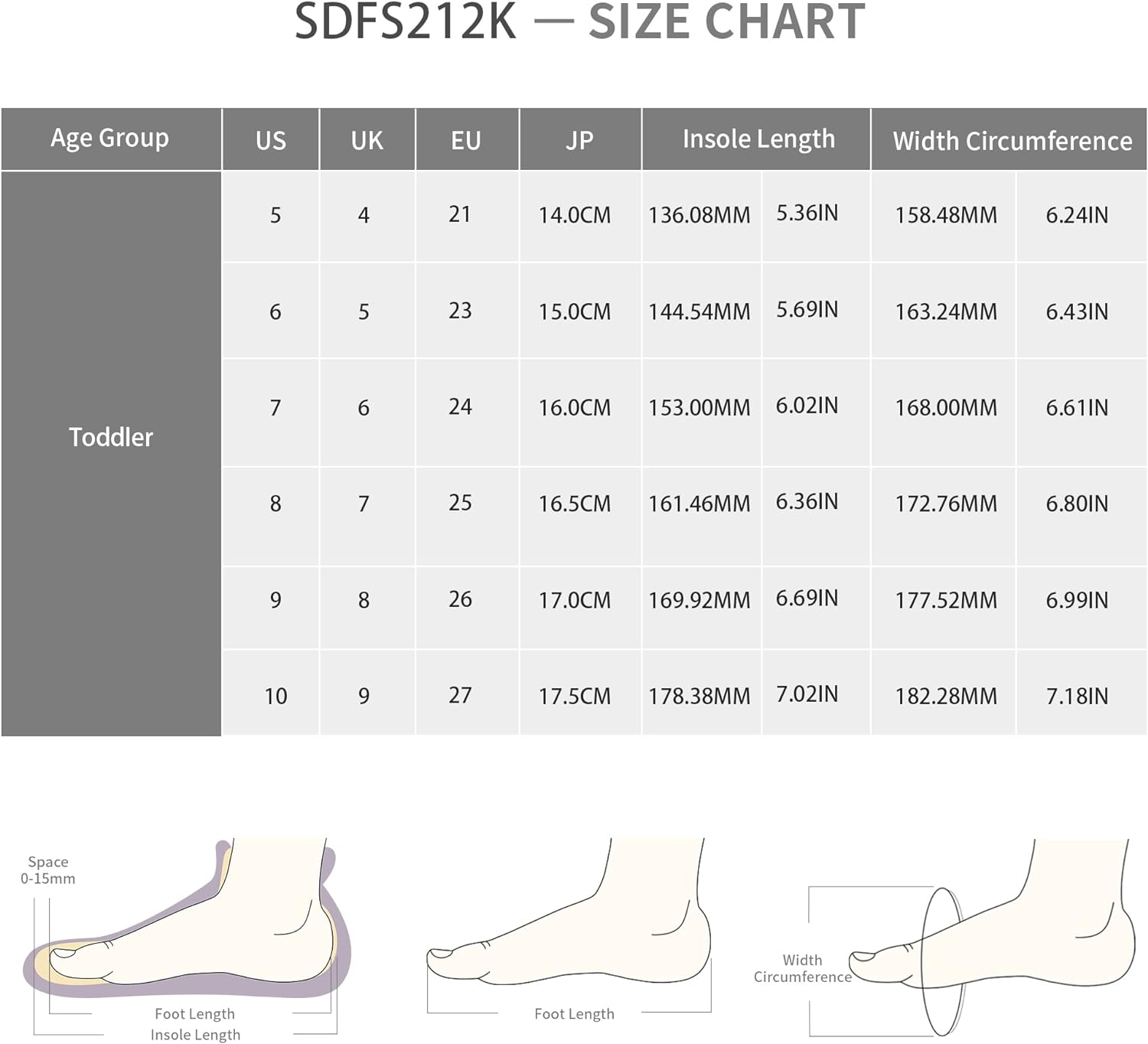Select the UK column header
Viewport: 1148px width, 1044px height.
pyautogui.click(x=367, y=139)
